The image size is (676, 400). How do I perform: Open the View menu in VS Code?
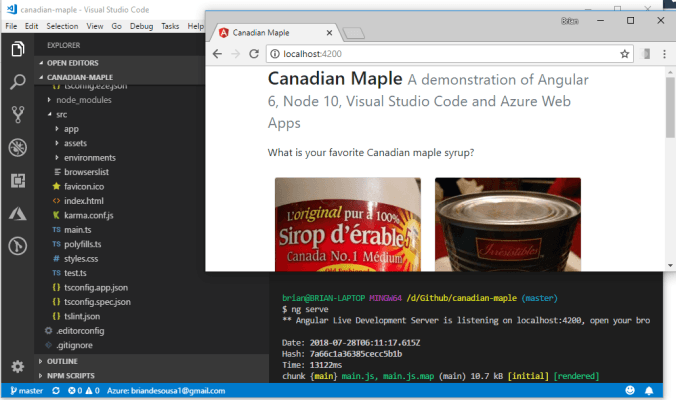tap(95, 26)
